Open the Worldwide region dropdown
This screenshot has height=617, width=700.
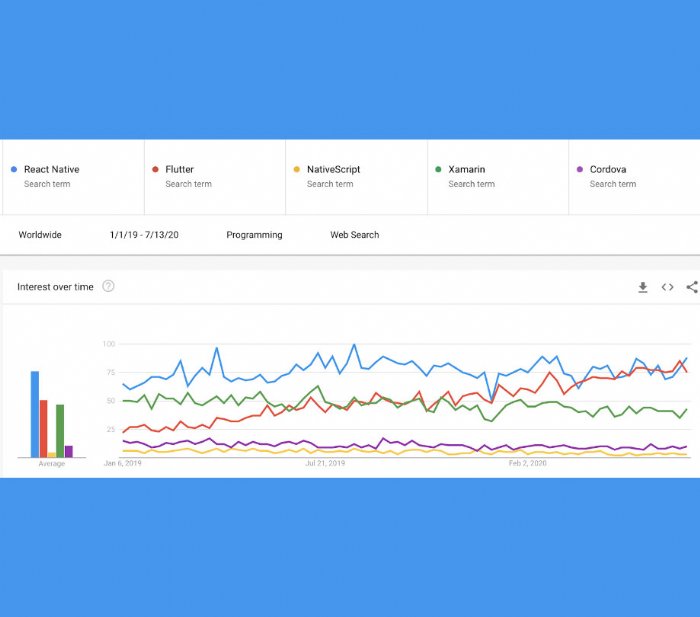[40, 235]
